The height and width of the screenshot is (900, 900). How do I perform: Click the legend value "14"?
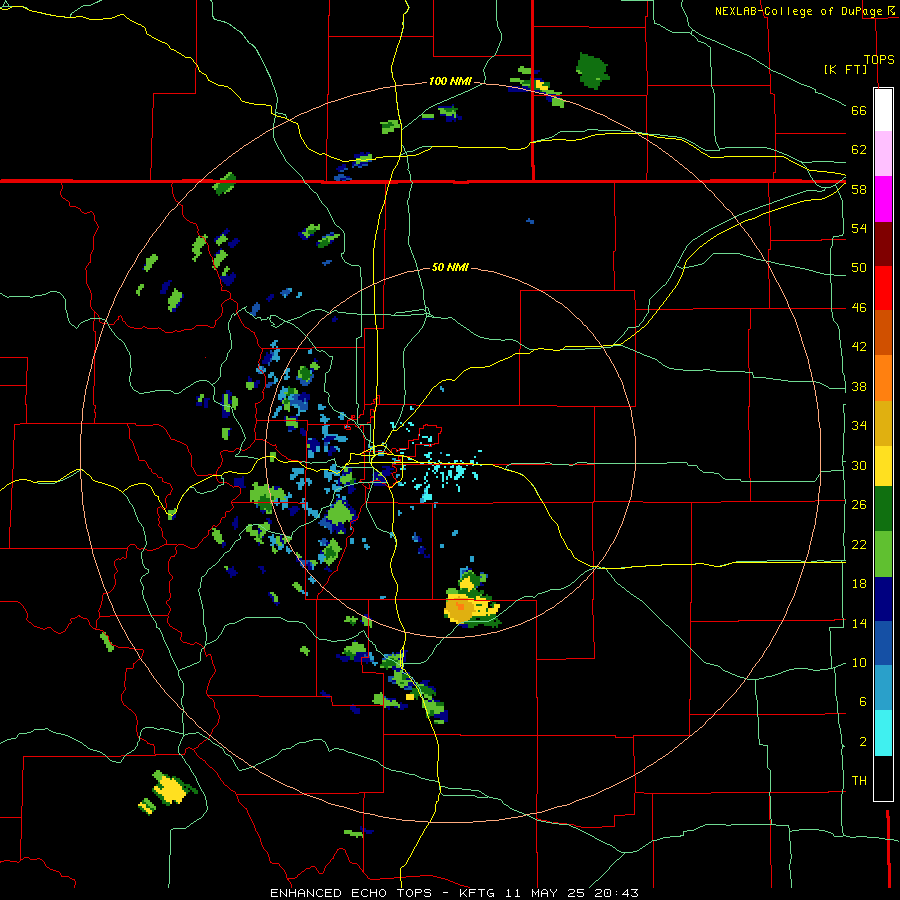[859, 623]
